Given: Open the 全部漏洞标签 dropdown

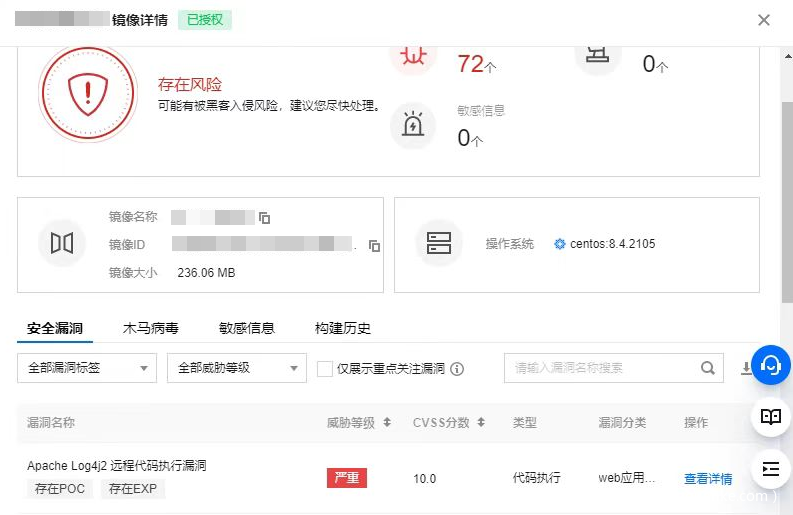Looking at the screenshot, I should (87, 368).
